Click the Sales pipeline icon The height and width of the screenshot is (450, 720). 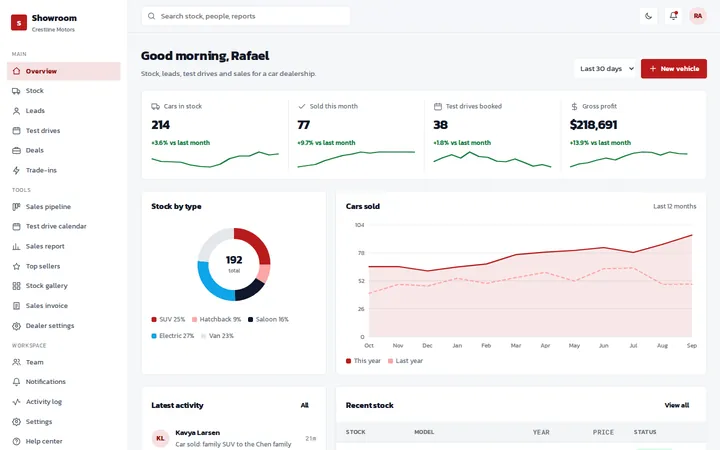click(x=17, y=207)
